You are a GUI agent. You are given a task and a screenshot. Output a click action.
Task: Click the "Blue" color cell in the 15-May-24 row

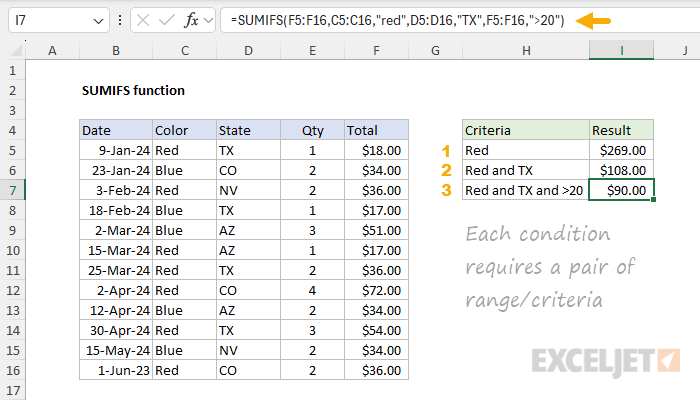[x=184, y=350]
